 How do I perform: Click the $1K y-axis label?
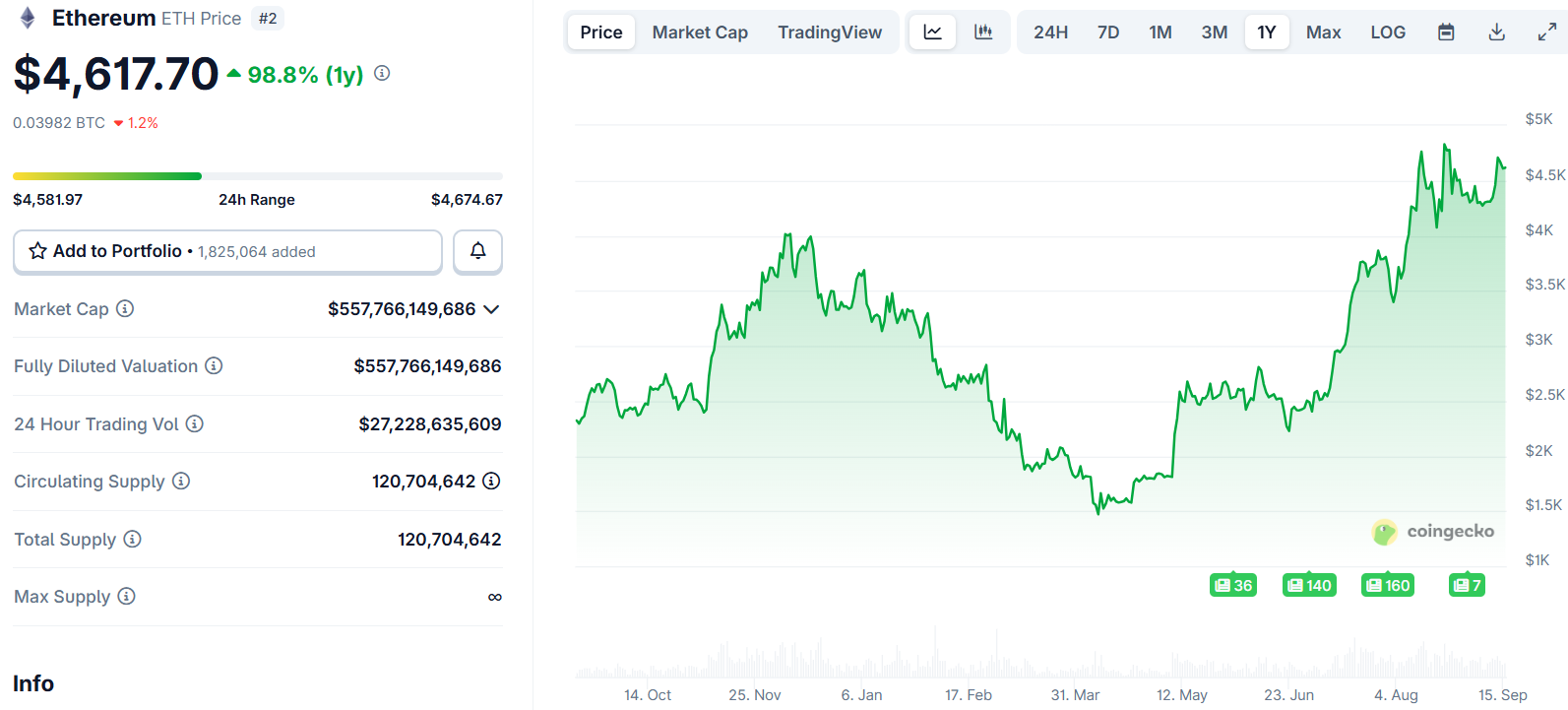click(x=1537, y=560)
